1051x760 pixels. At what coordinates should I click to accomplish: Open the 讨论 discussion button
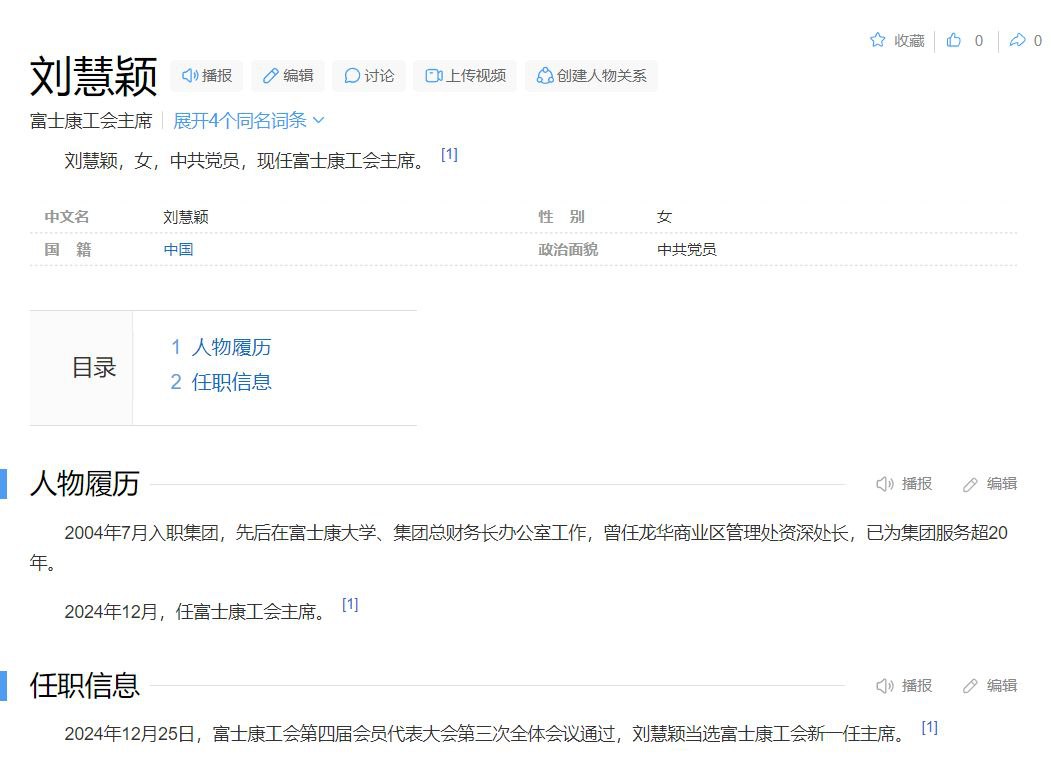[x=369, y=76]
